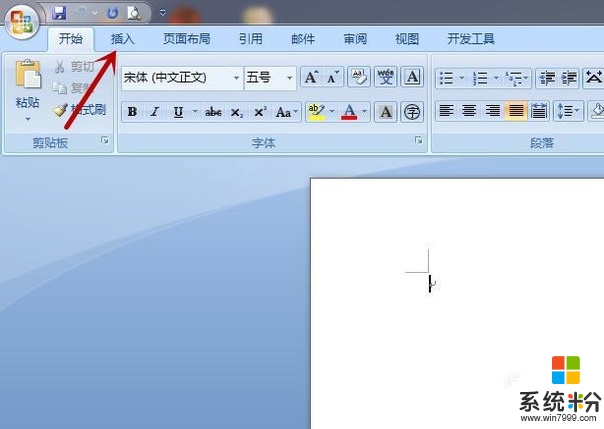The width and height of the screenshot is (604, 429).
Task: Toggle Superscript formatting
Action: point(260,112)
